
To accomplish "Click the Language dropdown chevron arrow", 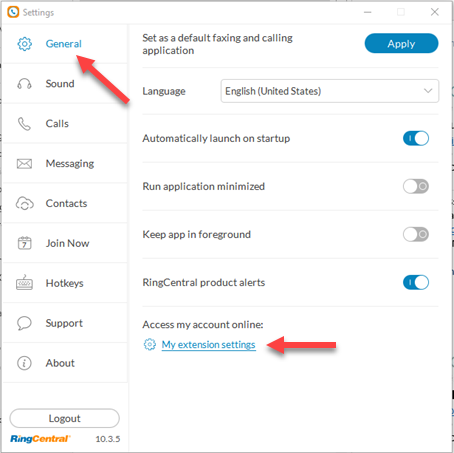I will (x=428, y=91).
